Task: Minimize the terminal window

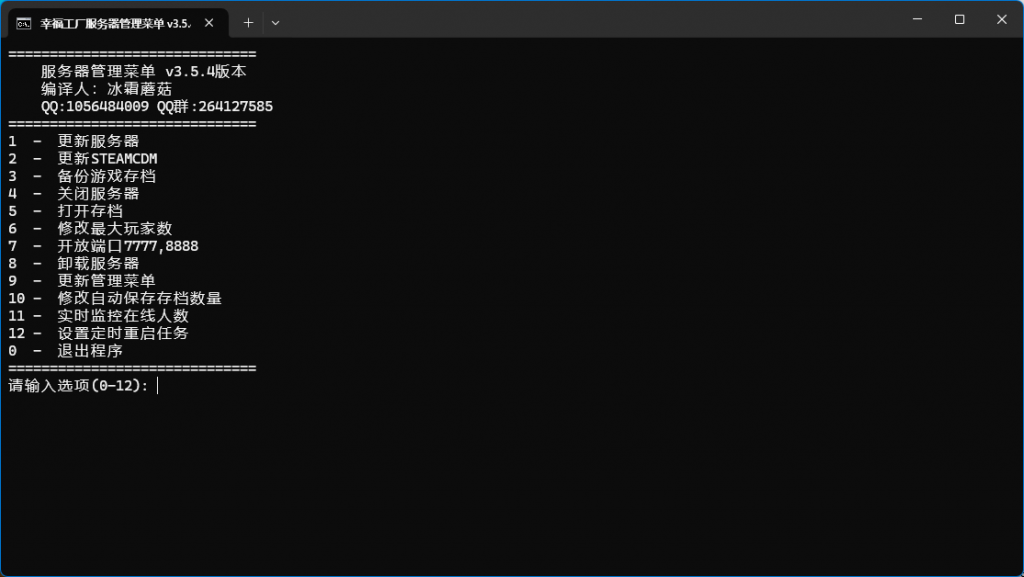Action: (915, 19)
